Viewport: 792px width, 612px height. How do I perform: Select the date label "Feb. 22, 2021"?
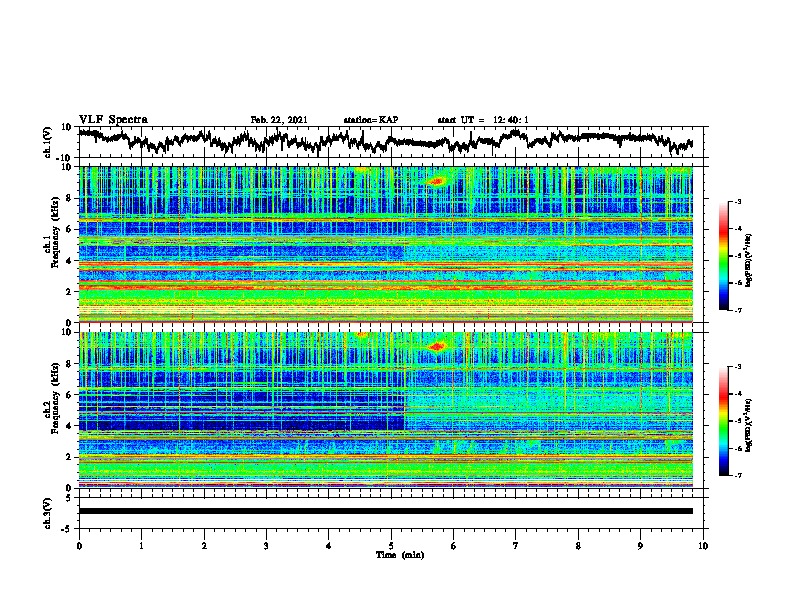point(279,120)
